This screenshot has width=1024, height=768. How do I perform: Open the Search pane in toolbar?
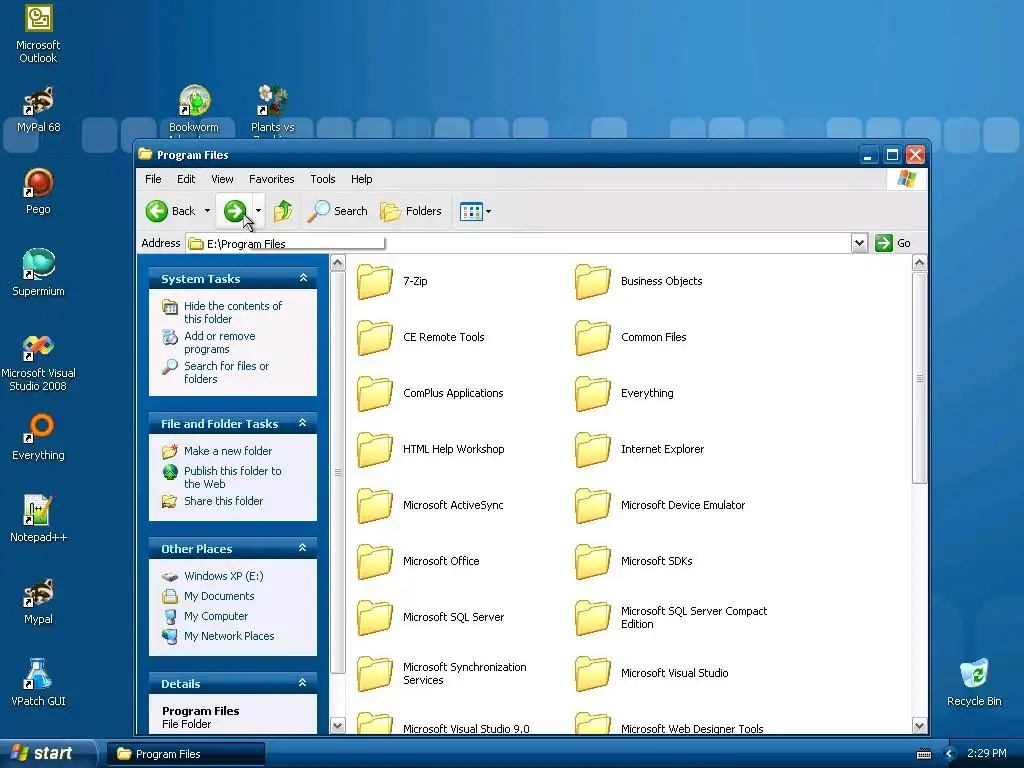338,211
